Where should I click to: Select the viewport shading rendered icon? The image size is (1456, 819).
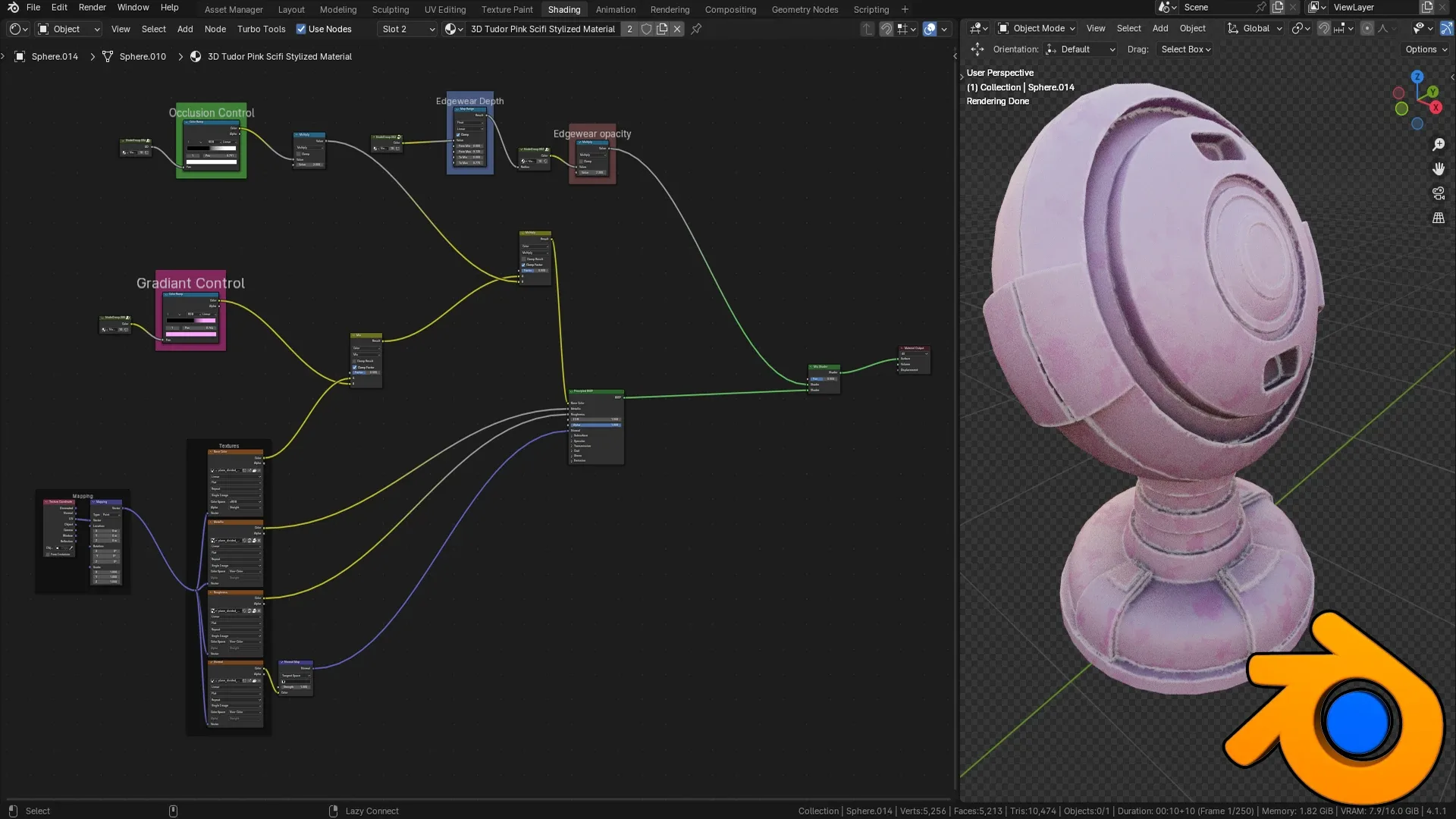point(930,28)
